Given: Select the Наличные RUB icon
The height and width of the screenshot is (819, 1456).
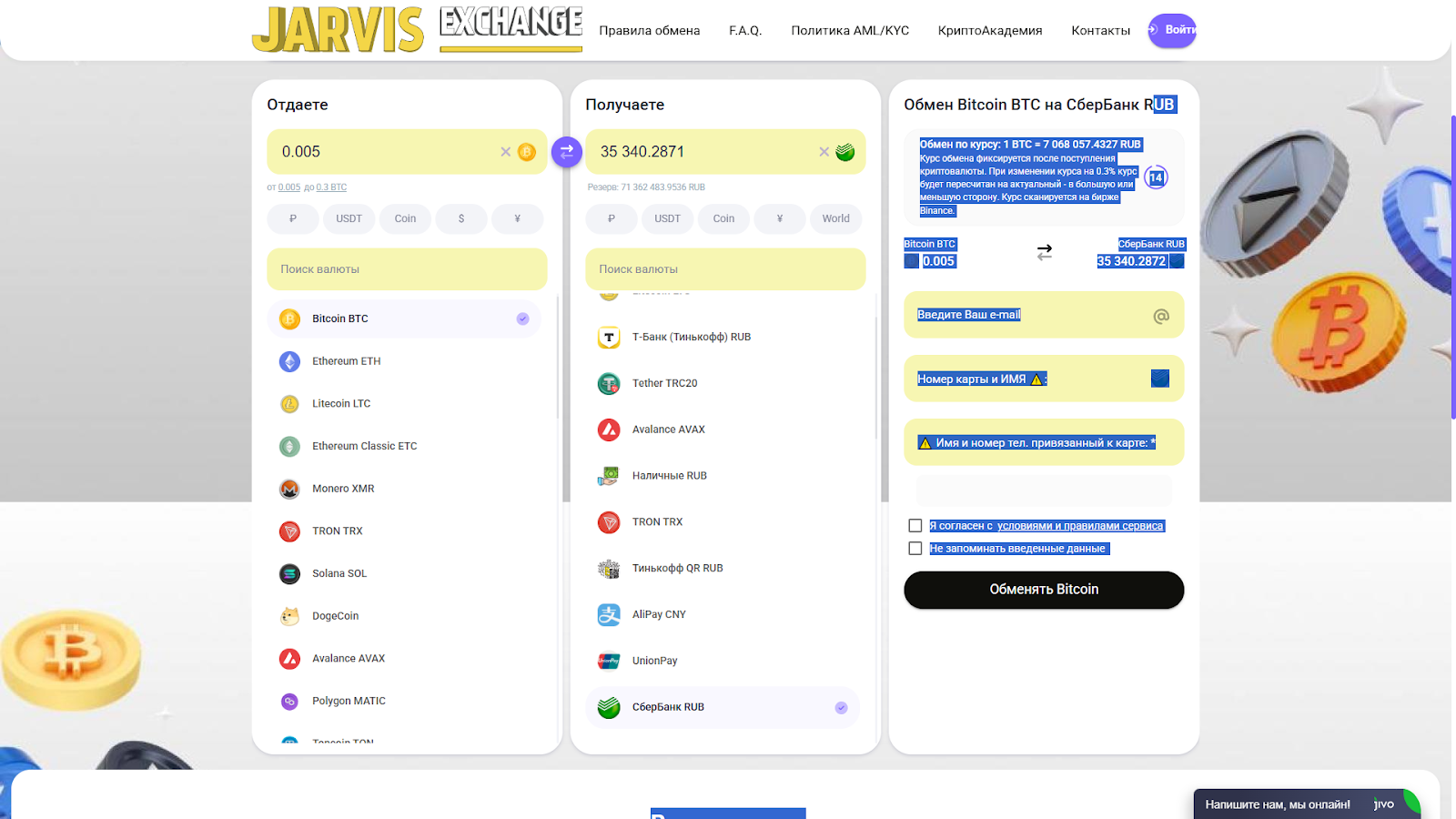Looking at the screenshot, I should [x=609, y=476].
